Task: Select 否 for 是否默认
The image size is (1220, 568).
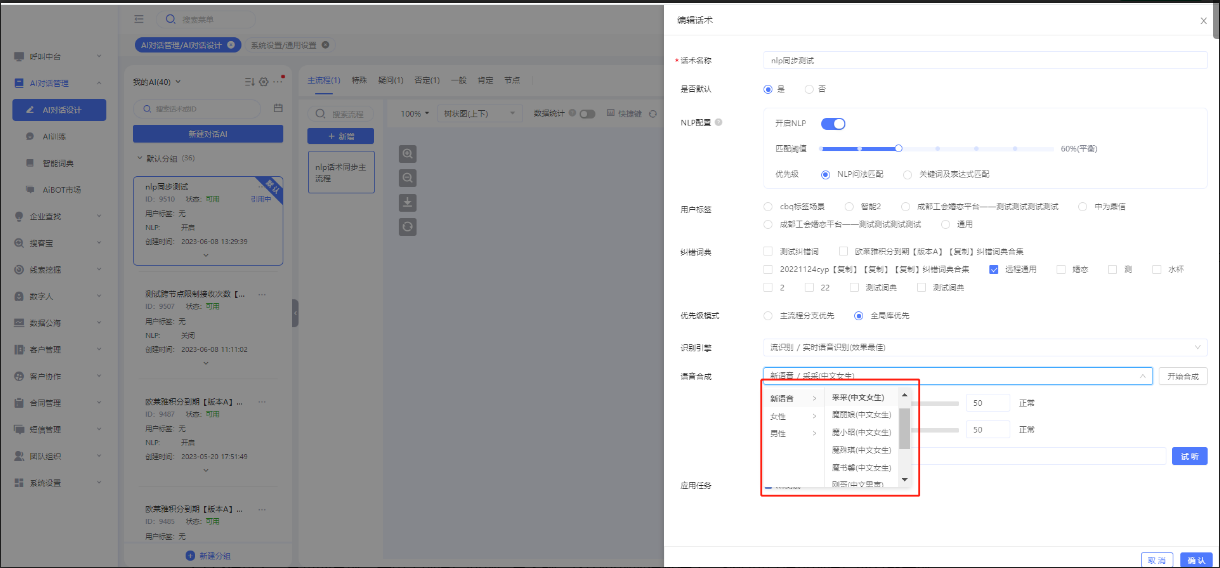Action: (810, 89)
